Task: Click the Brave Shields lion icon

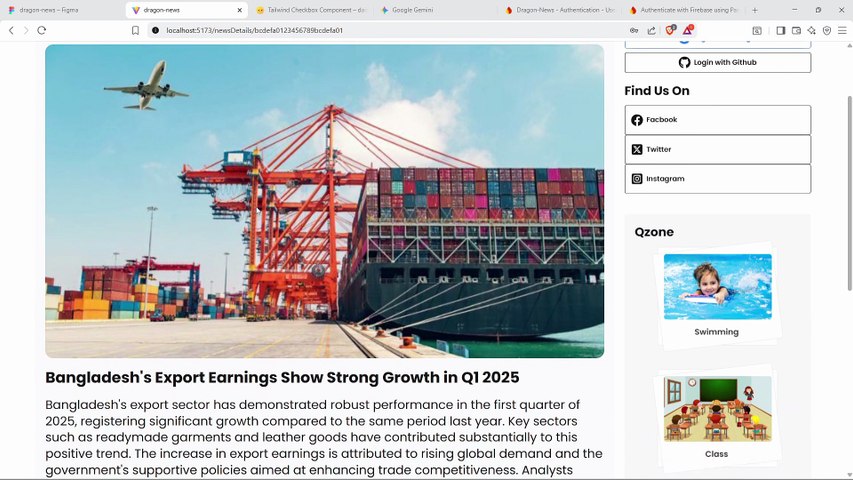Action: coord(670,30)
